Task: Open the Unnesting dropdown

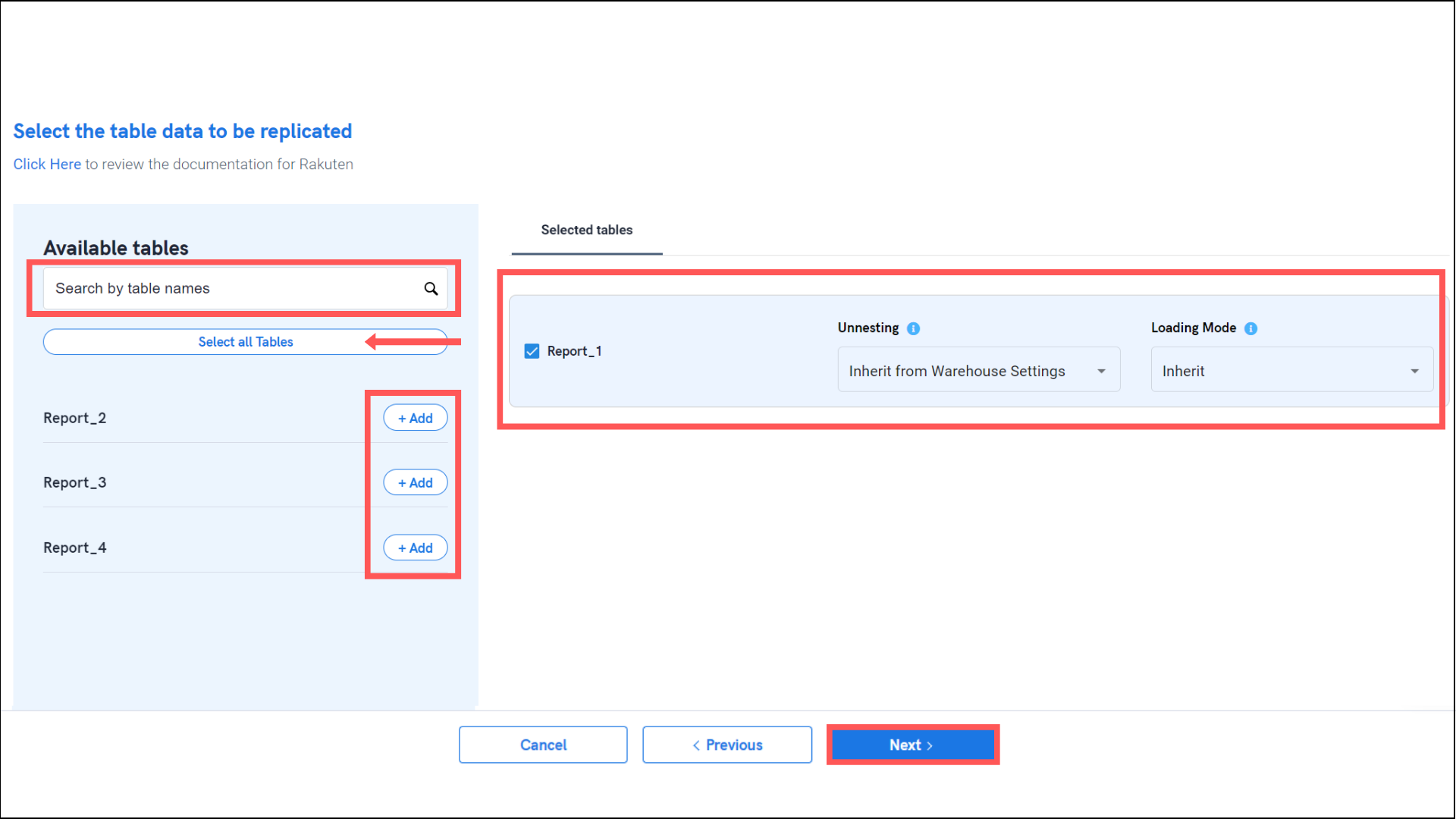Action: coord(977,371)
